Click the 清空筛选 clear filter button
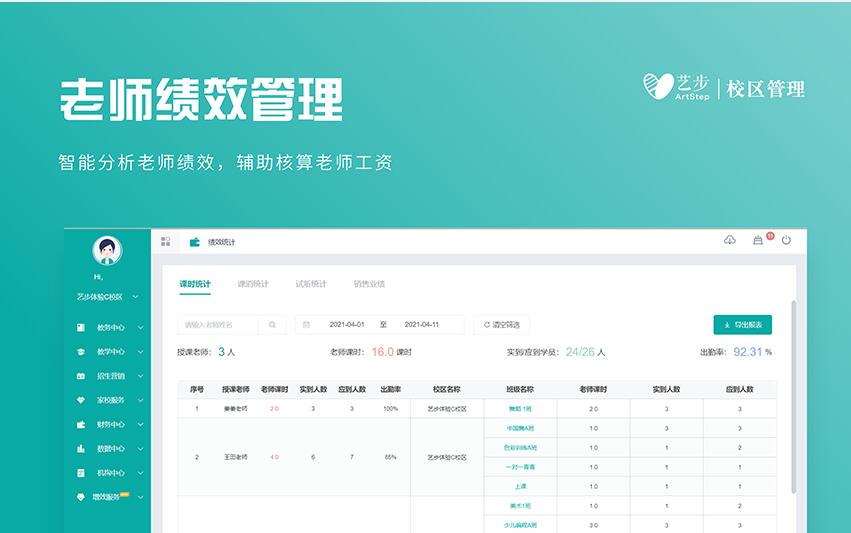 pyautogui.click(x=501, y=325)
